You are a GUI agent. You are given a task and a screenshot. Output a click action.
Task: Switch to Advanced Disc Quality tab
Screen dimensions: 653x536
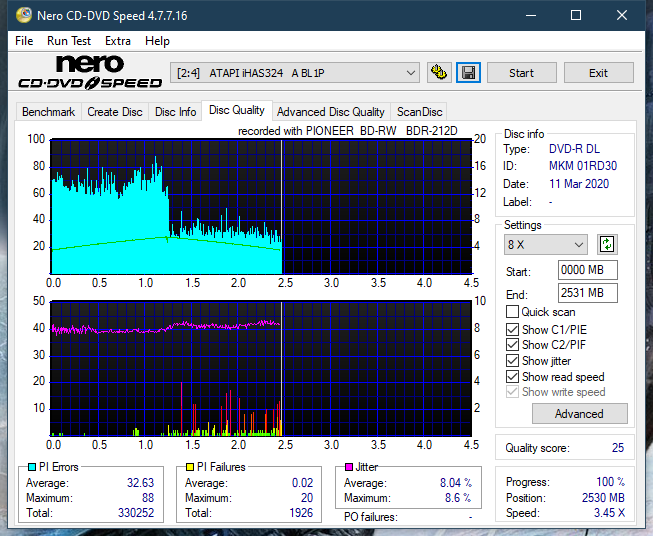(331, 112)
